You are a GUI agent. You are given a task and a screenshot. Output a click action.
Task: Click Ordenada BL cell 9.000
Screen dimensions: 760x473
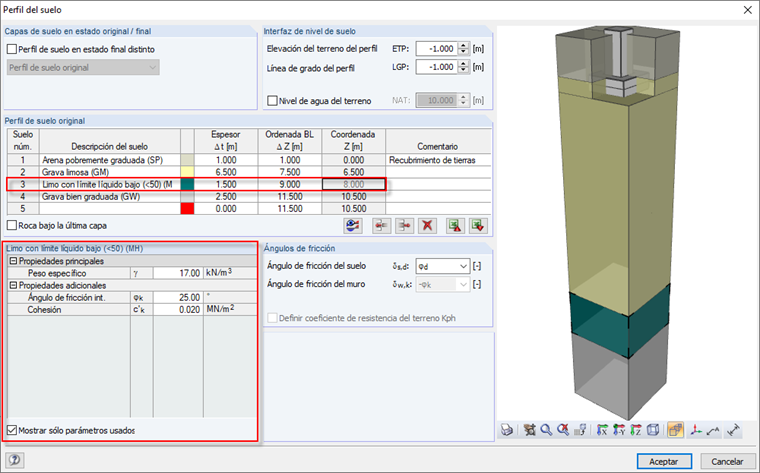pyautogui.click(x=289, y=184)
